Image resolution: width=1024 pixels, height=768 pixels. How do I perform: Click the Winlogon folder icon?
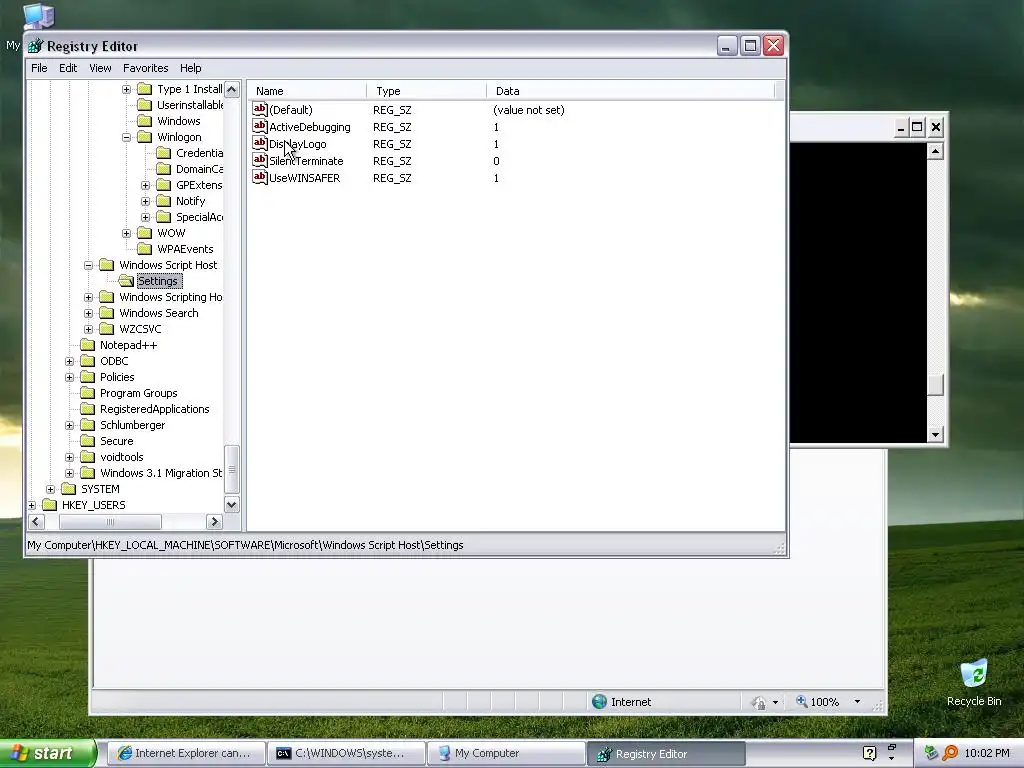tap(145, 136)
